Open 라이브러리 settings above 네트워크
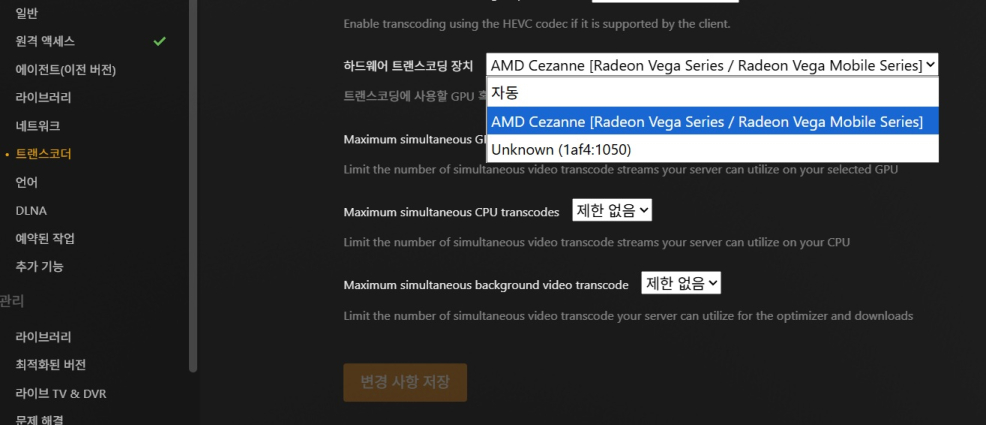 [x=43, y=98]
